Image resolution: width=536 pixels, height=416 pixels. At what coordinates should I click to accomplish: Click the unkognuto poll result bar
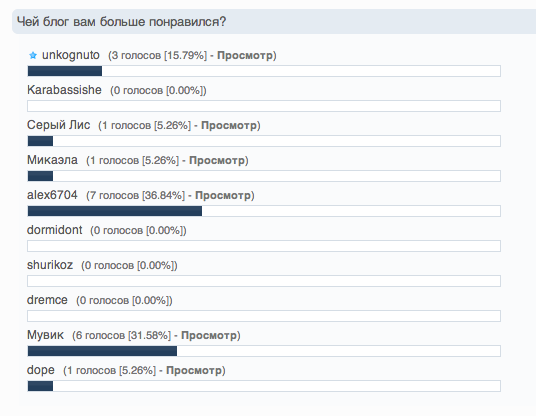point(264,71)
